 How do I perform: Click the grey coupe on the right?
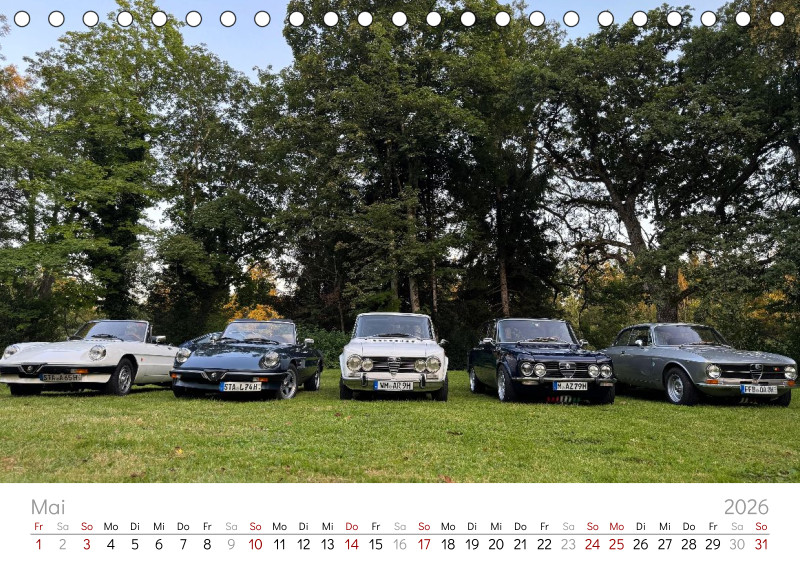tap(700, 363)
